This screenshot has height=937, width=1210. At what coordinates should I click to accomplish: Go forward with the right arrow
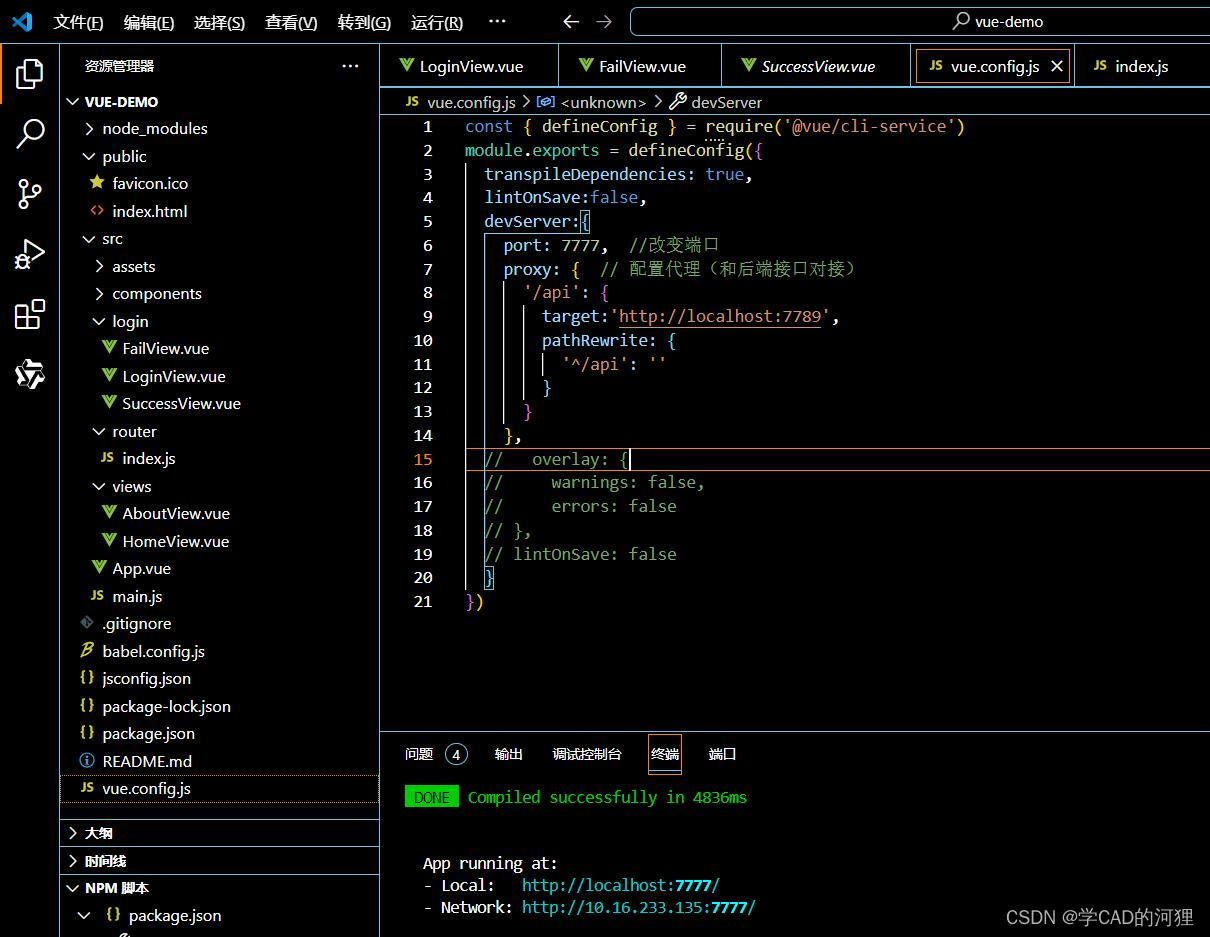point(604,22)
